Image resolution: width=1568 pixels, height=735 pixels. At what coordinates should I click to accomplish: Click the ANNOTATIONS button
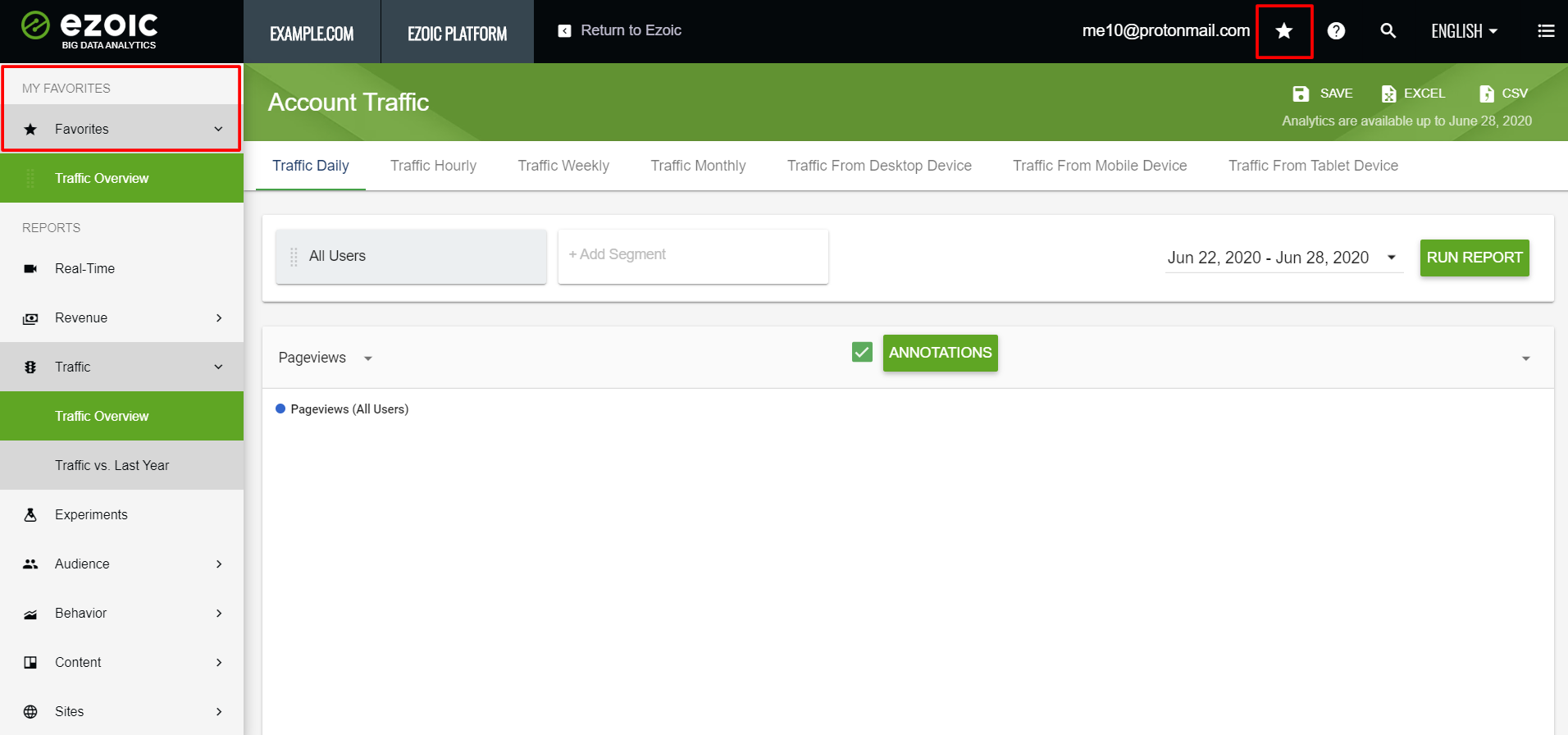click(x=940, y=353)
